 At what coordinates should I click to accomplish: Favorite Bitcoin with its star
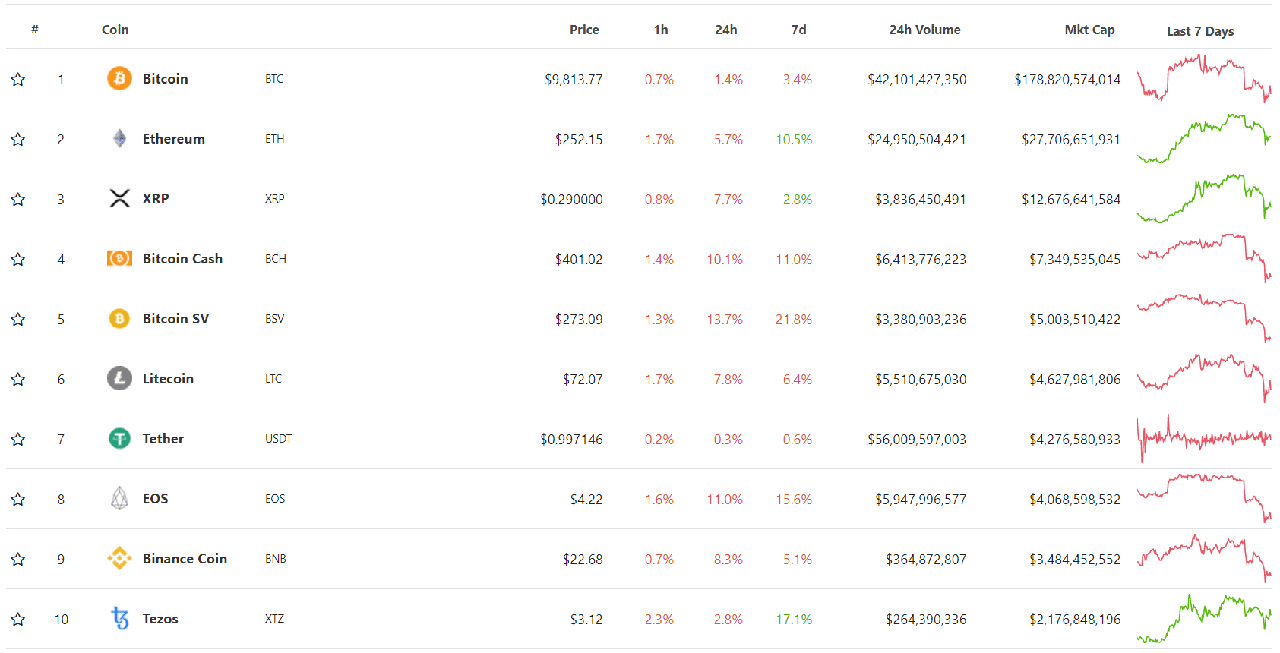(x=17, y=79)
